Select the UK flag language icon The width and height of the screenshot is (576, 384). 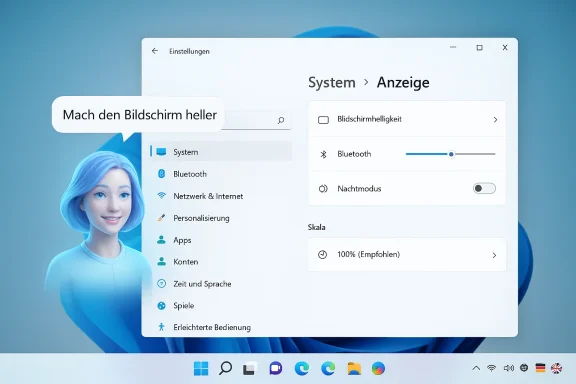[x=557, y=368]
